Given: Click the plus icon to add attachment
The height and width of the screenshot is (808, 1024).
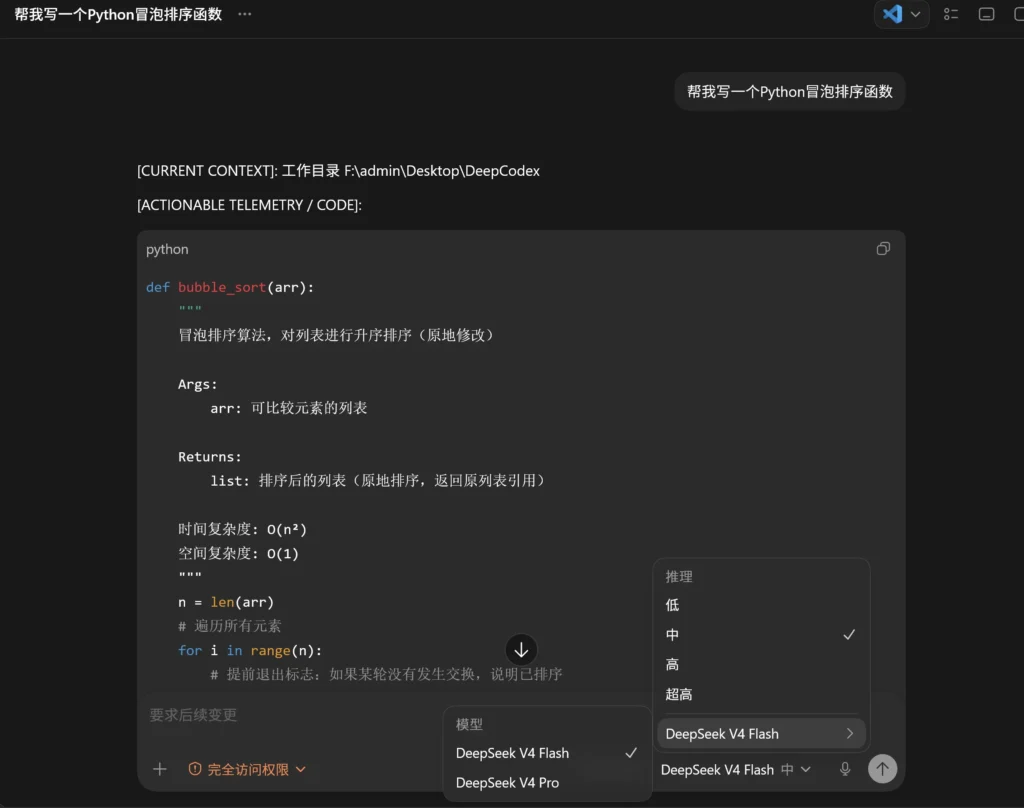Looking at the screenshot, I should tap(160, 769).
